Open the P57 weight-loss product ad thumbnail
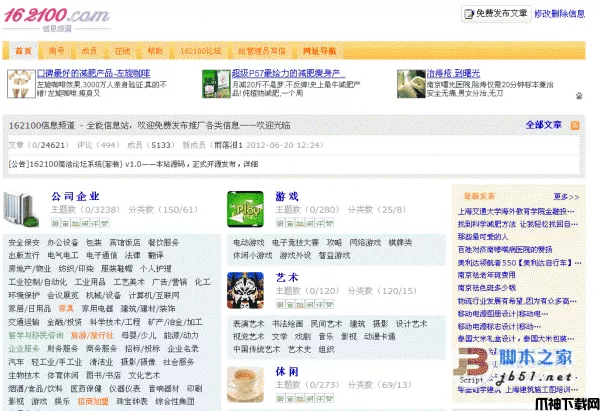Image resolution: width=600 pixels, height=411 pixels. pyautogui.click(x=216, y=84)
